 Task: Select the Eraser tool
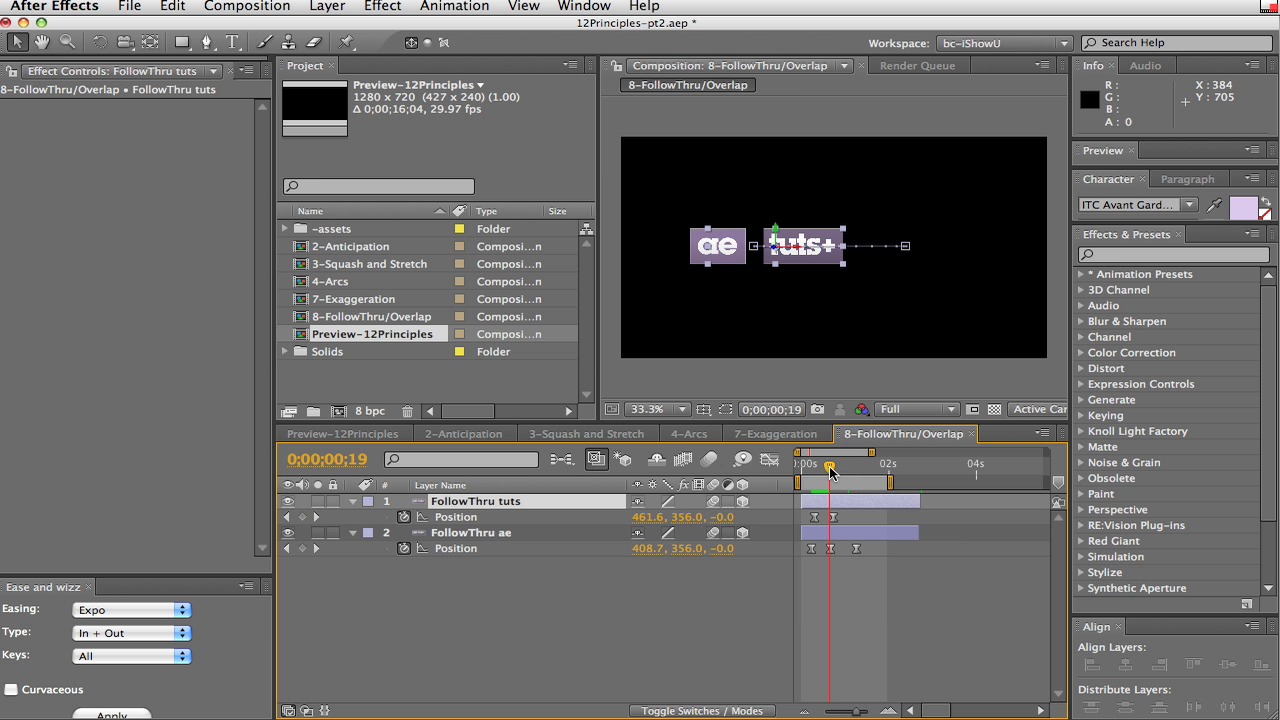pos(313,42)
